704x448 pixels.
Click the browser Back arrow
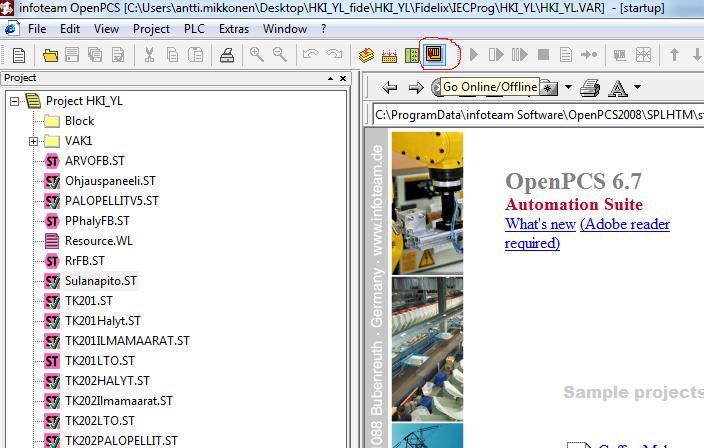pos(389,88)
